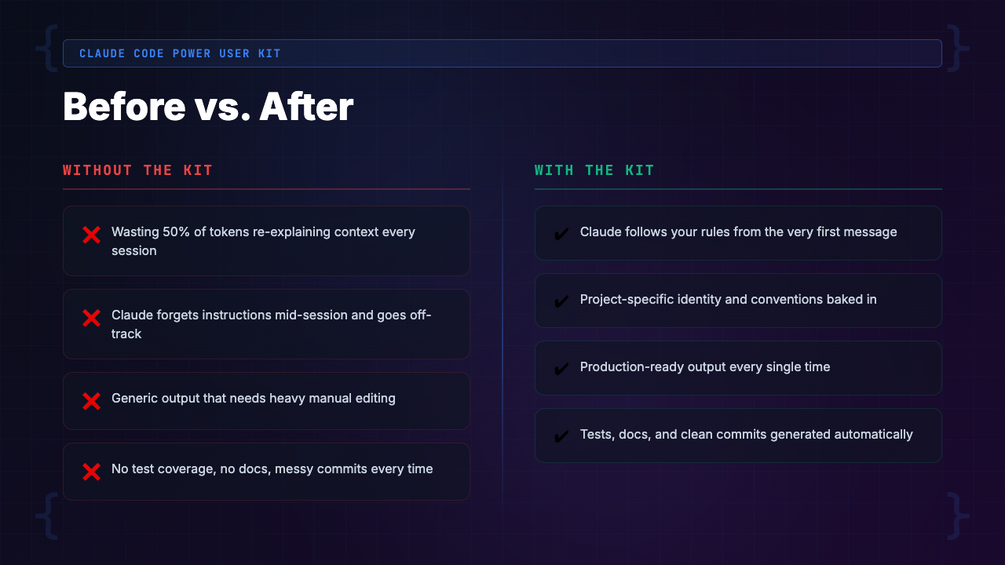Screen dimensions: 1005x565
Task: Select the WITH THE KIT column header
Action: pos(594,170)
